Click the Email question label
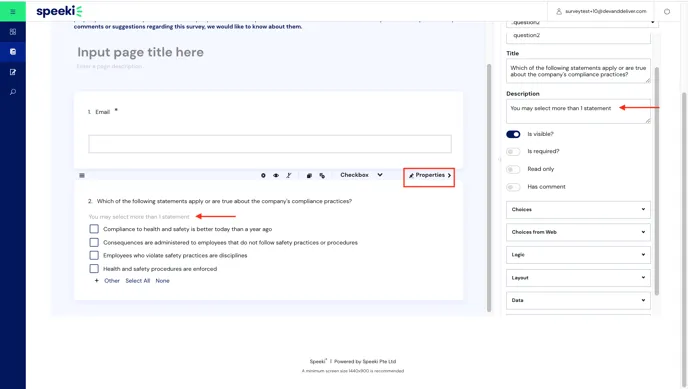Screen dimensions: 688x389 point(103,112)
